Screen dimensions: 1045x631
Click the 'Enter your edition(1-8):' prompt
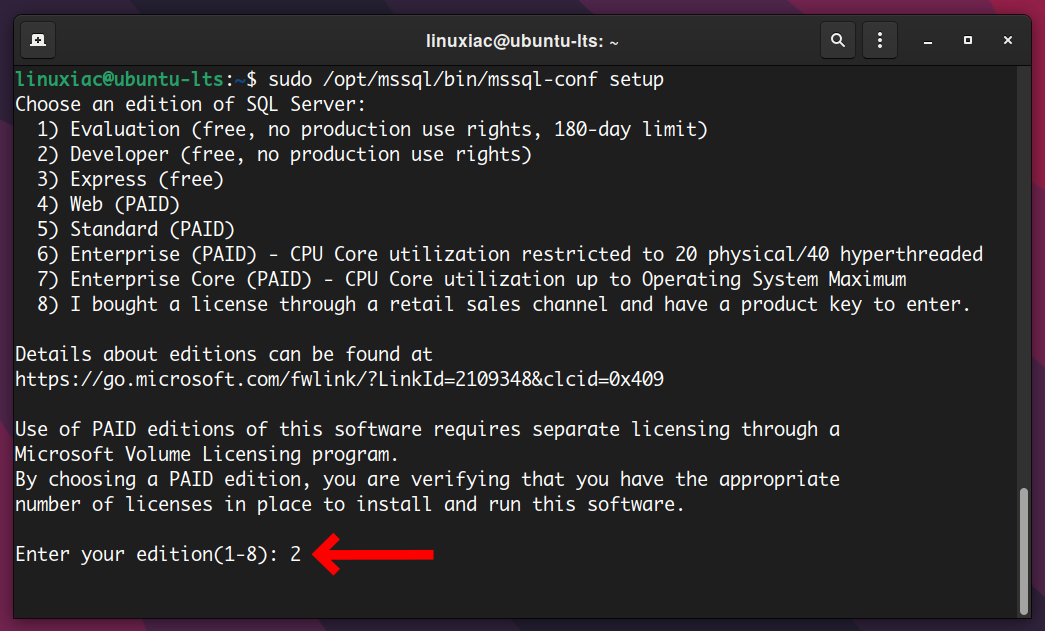[x=147, y=554]
